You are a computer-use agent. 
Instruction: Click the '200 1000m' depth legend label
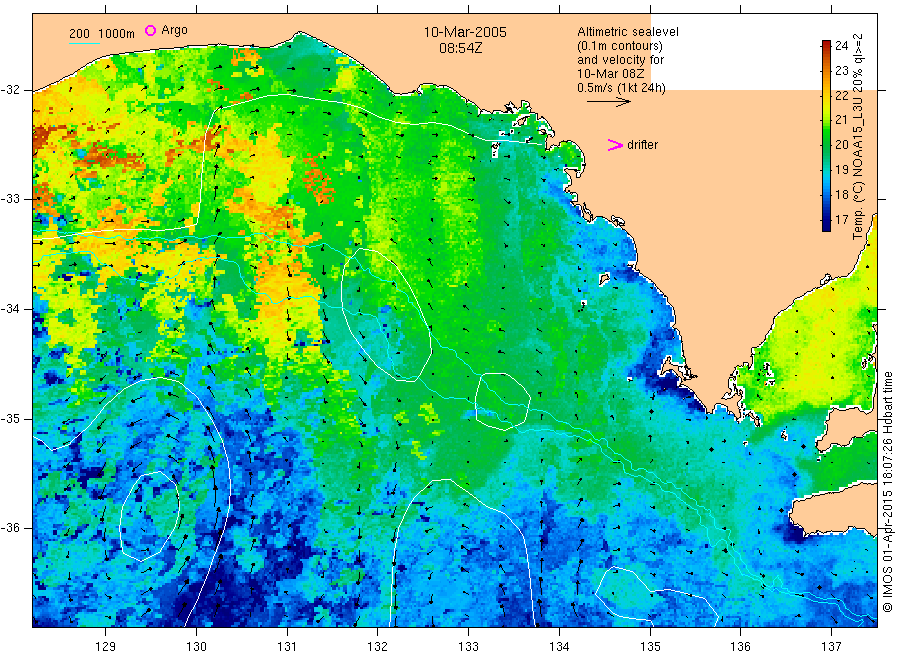click(102, 34)
